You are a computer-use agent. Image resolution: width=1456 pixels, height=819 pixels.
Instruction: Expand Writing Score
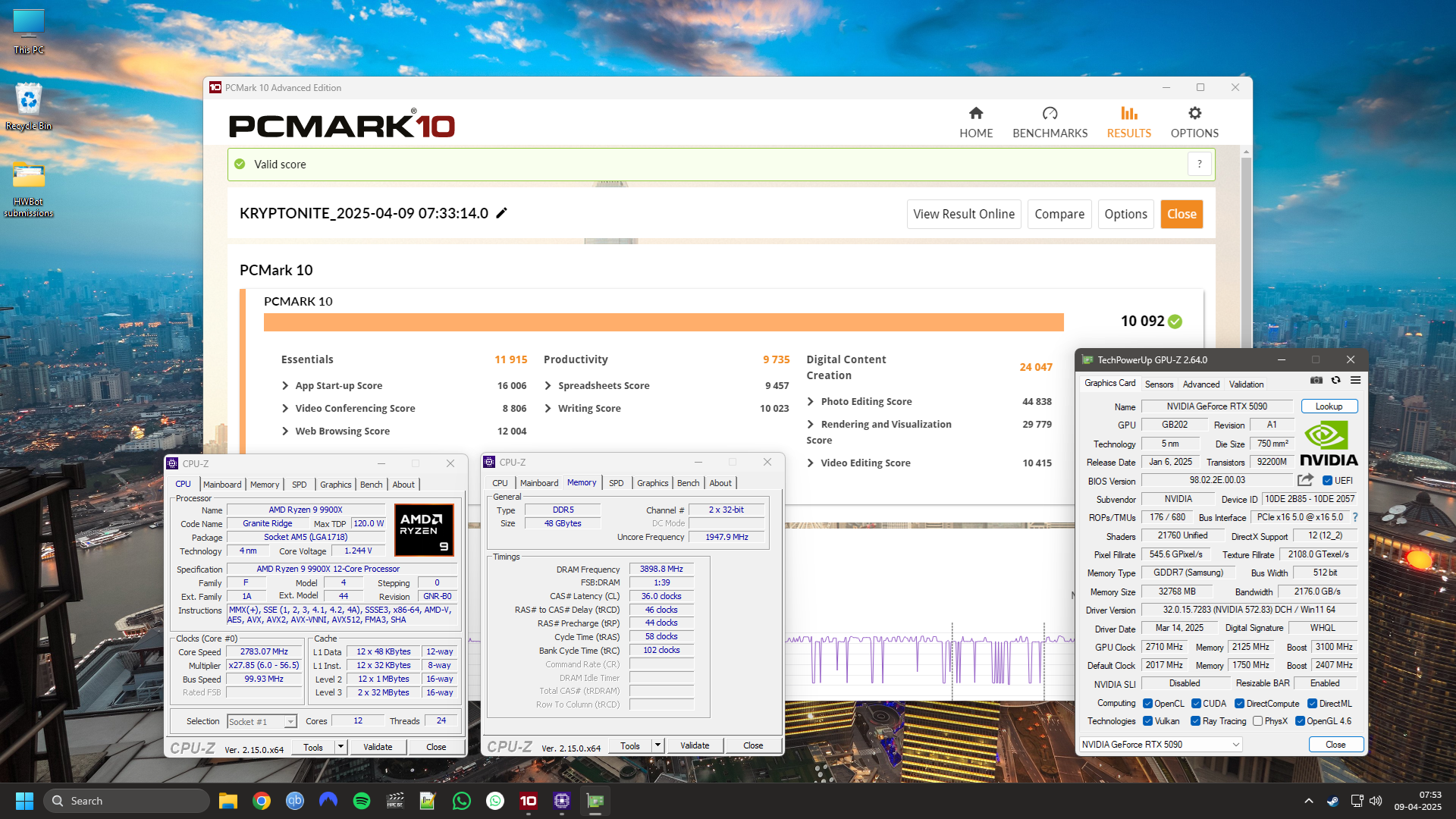pyautogui.click(x=548, y=408)
